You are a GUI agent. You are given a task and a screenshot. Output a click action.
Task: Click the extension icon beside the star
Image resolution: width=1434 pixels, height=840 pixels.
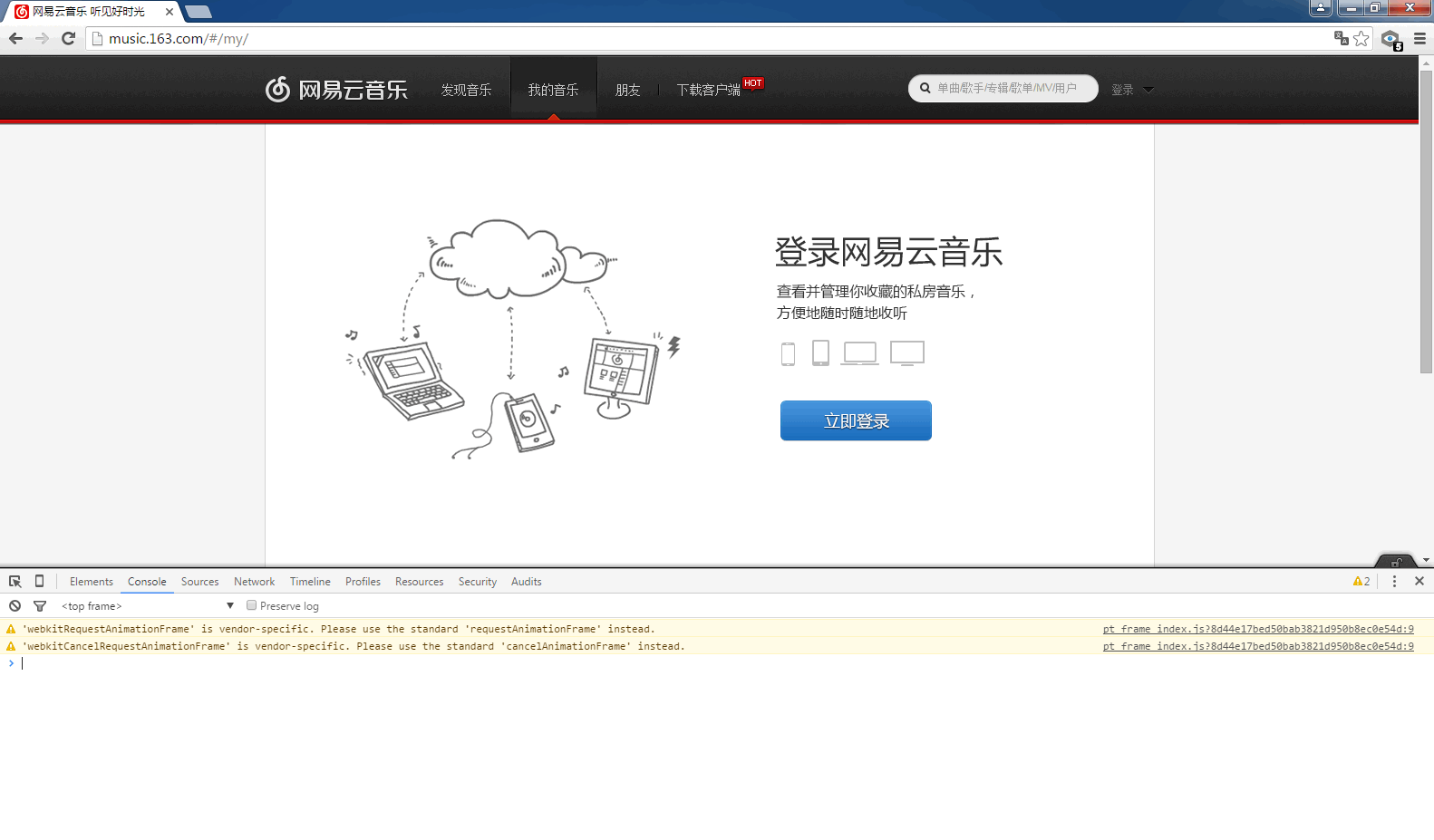(1391, 39)
